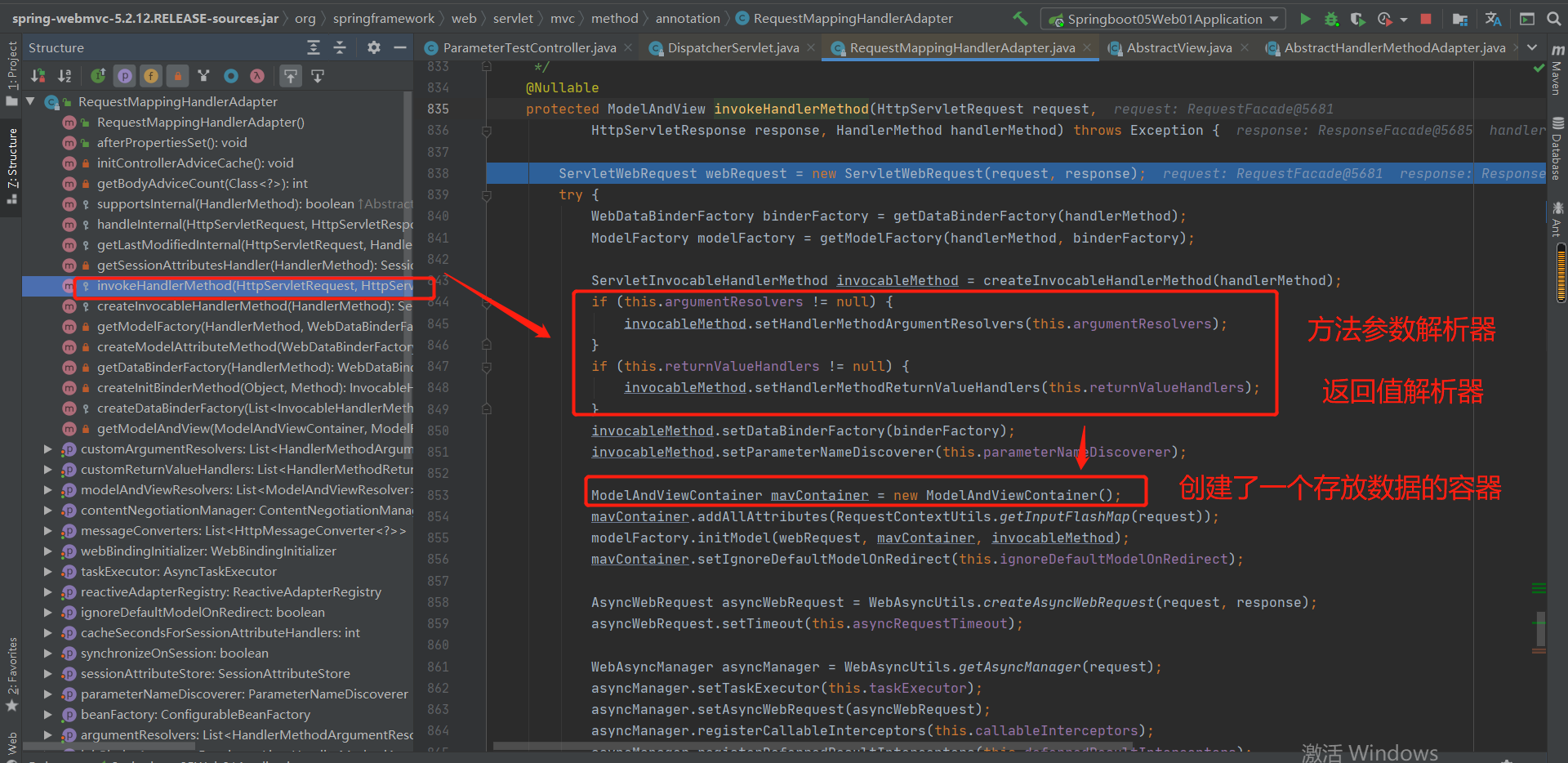Click the error stripe marker beside the Ant tab
The image size is (1568, 763).
pos(1561,273)
